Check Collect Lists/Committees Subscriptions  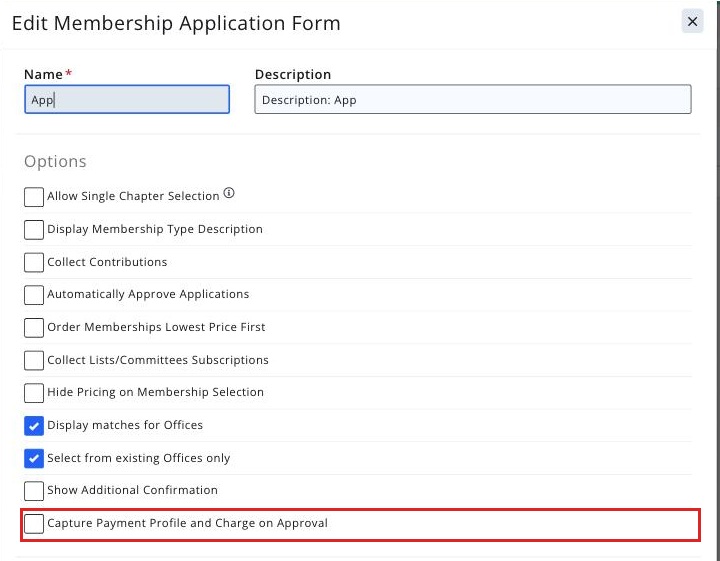click(x=34, y=360)
